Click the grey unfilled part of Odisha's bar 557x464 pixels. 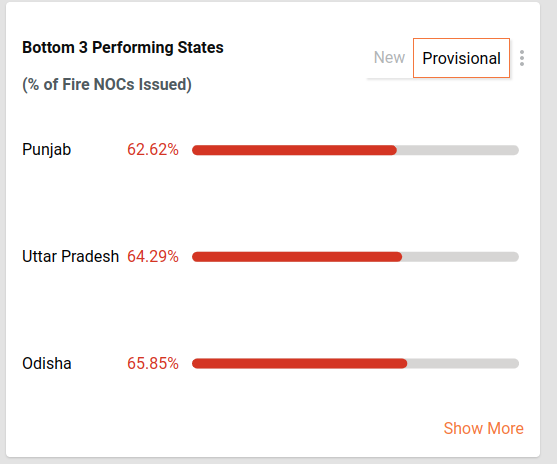(463, 363)
